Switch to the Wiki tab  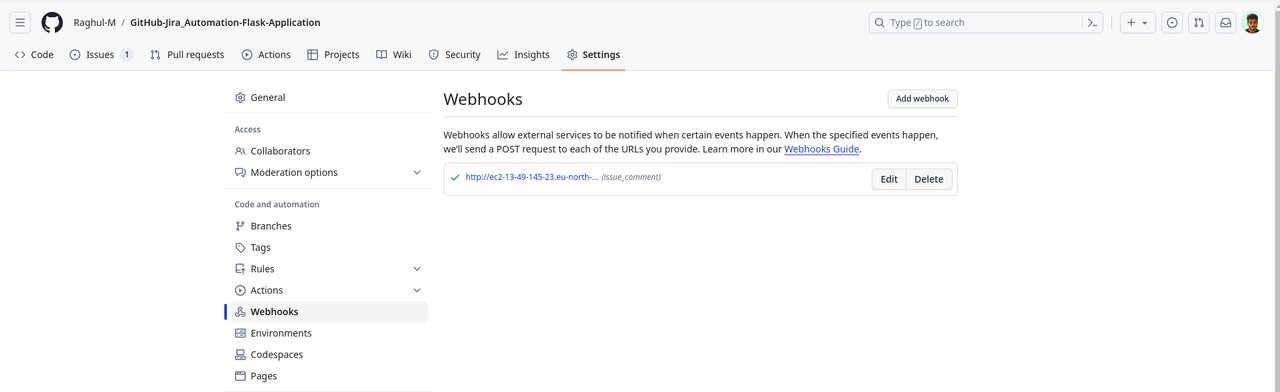(x=394, y=55)
